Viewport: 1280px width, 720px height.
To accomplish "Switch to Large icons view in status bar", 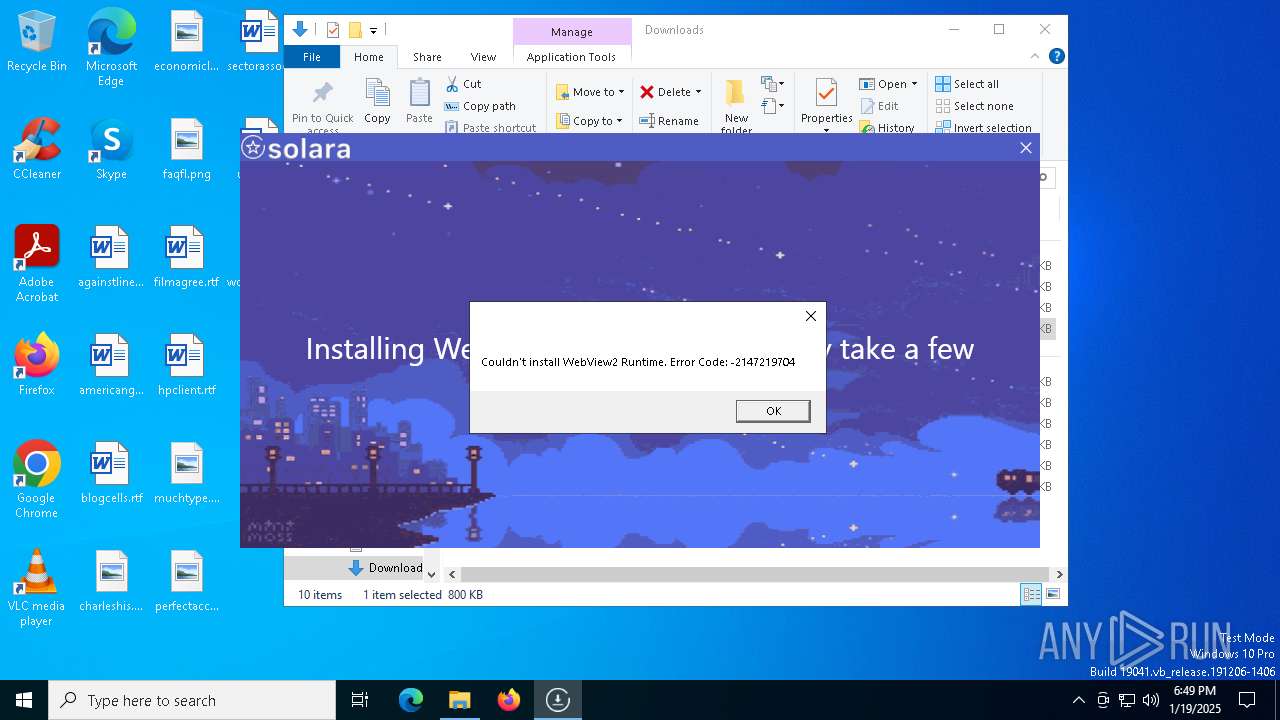I will (1052, 595).
